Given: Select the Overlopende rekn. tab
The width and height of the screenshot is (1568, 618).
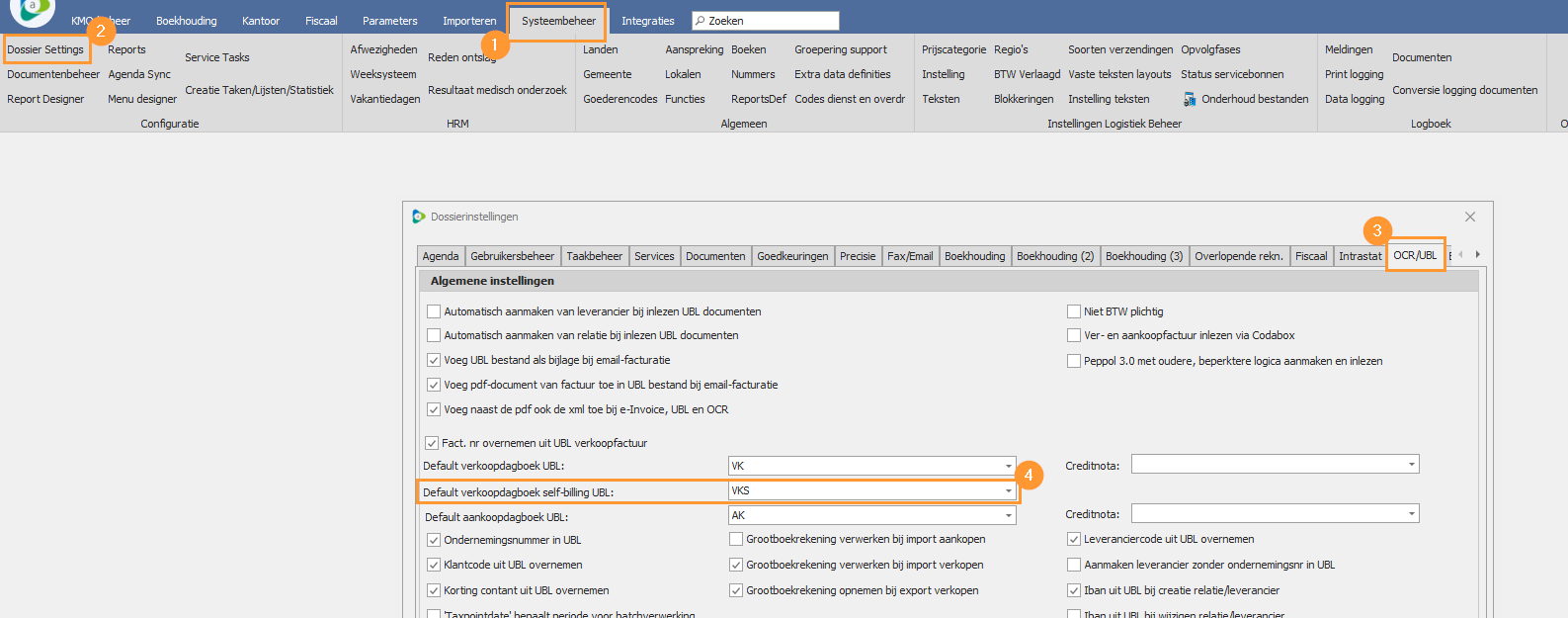Looking at the screenshot, I should (1239, 256).
